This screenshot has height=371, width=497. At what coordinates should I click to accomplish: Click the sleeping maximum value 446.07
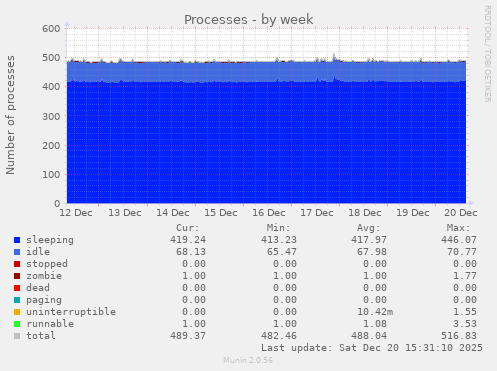point(459,240)
